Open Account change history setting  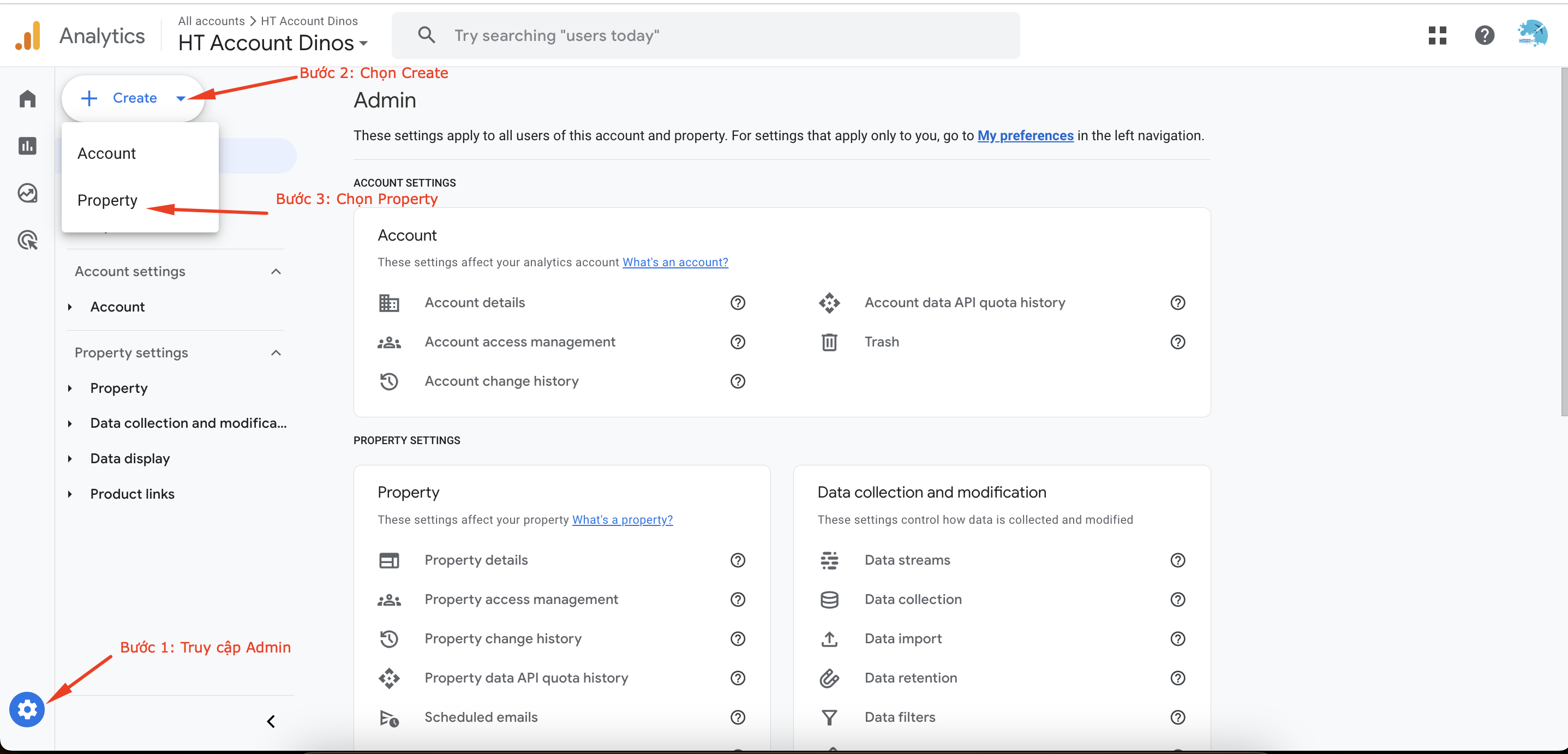[x=501, y=381]
